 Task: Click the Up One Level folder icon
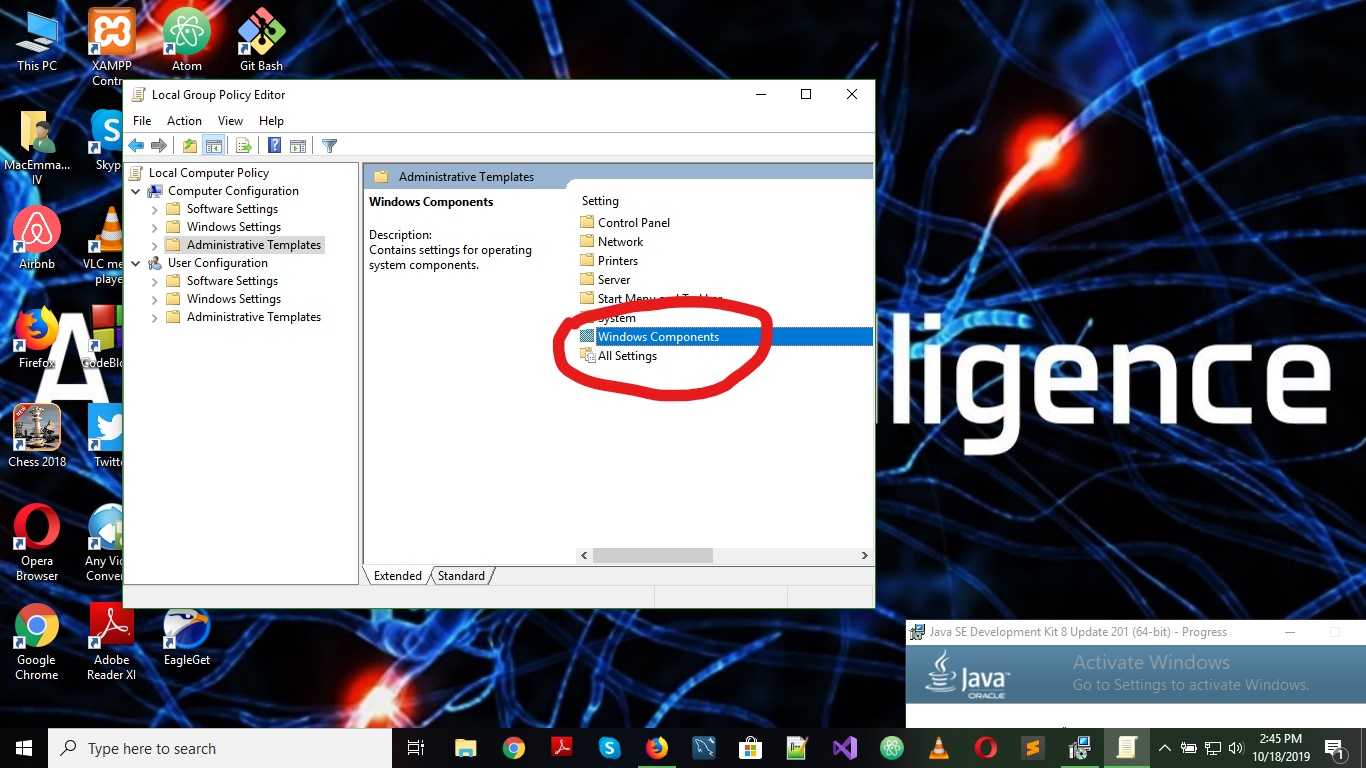[x=190, y=146]
